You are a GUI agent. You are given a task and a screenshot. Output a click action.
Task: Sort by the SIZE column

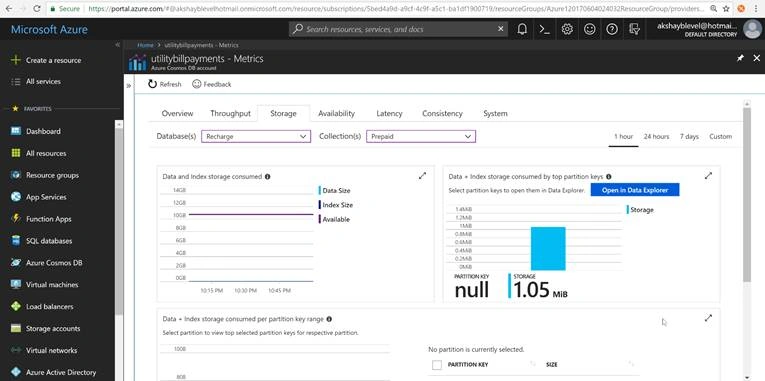point(551,365)
